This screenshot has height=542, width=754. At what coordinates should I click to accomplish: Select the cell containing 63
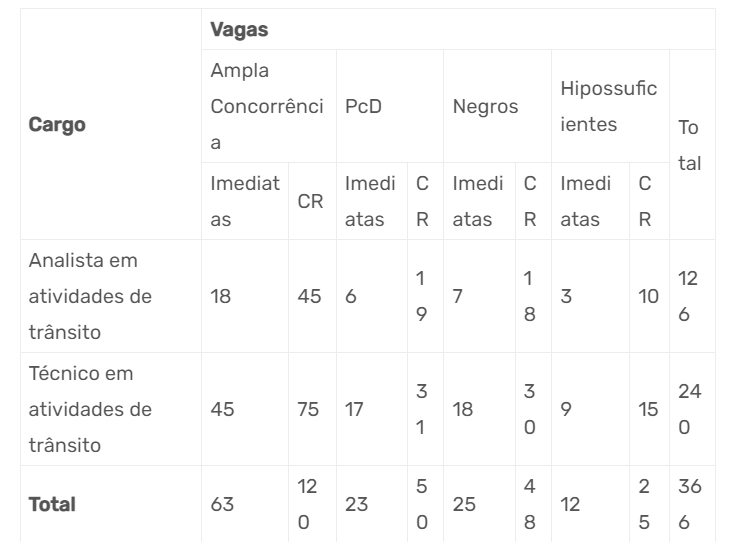click(x=221, y=504)
